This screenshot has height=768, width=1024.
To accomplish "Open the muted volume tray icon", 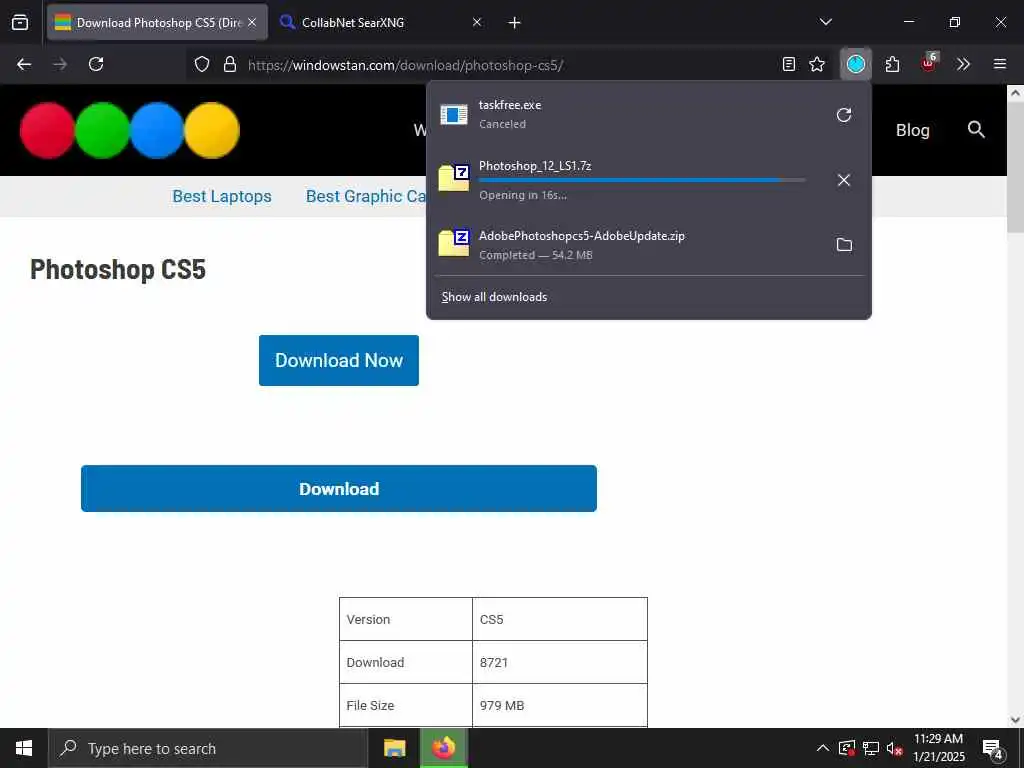I will (895, 749).
